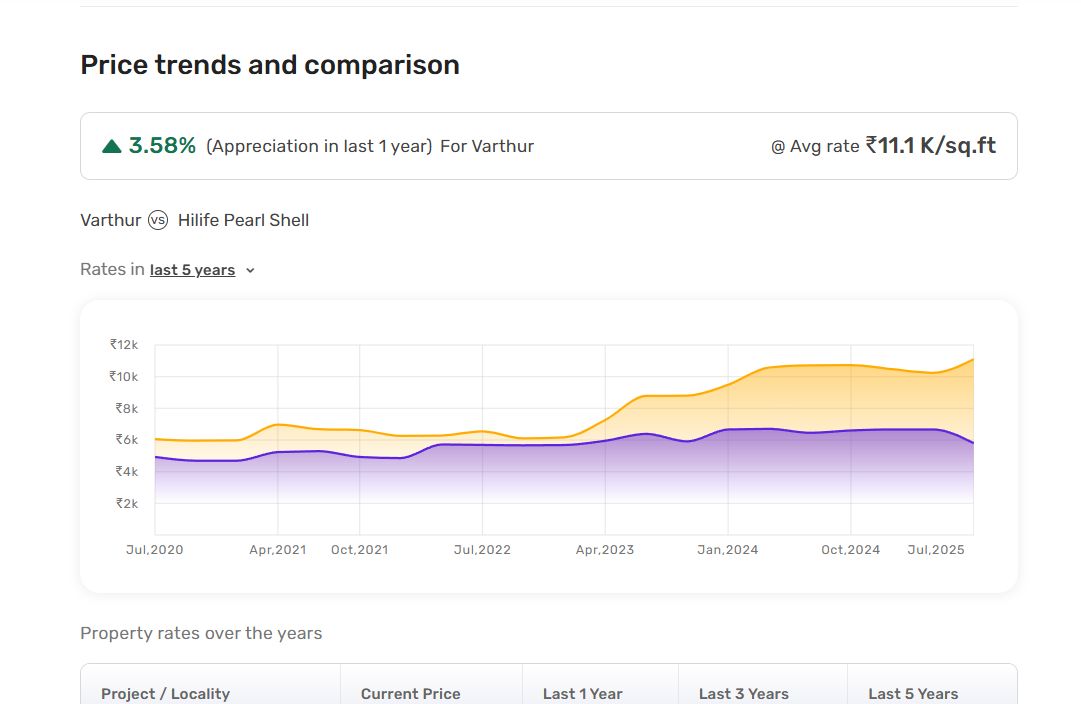Select the Hilife Pearl Shell label
Viewport: 1081px width, 704px height.
coord(243,220)
